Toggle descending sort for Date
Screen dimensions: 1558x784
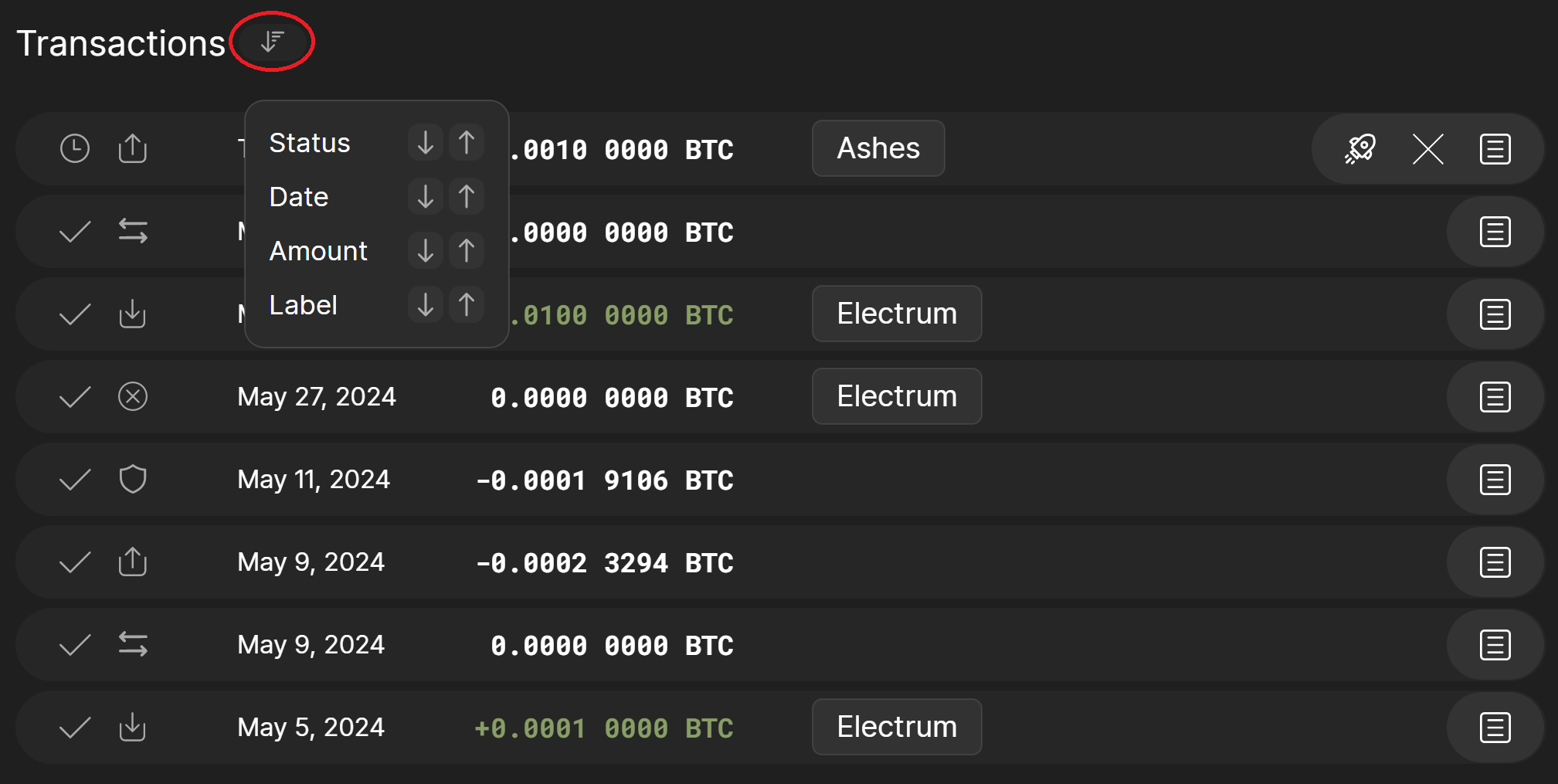pos(424,196)
